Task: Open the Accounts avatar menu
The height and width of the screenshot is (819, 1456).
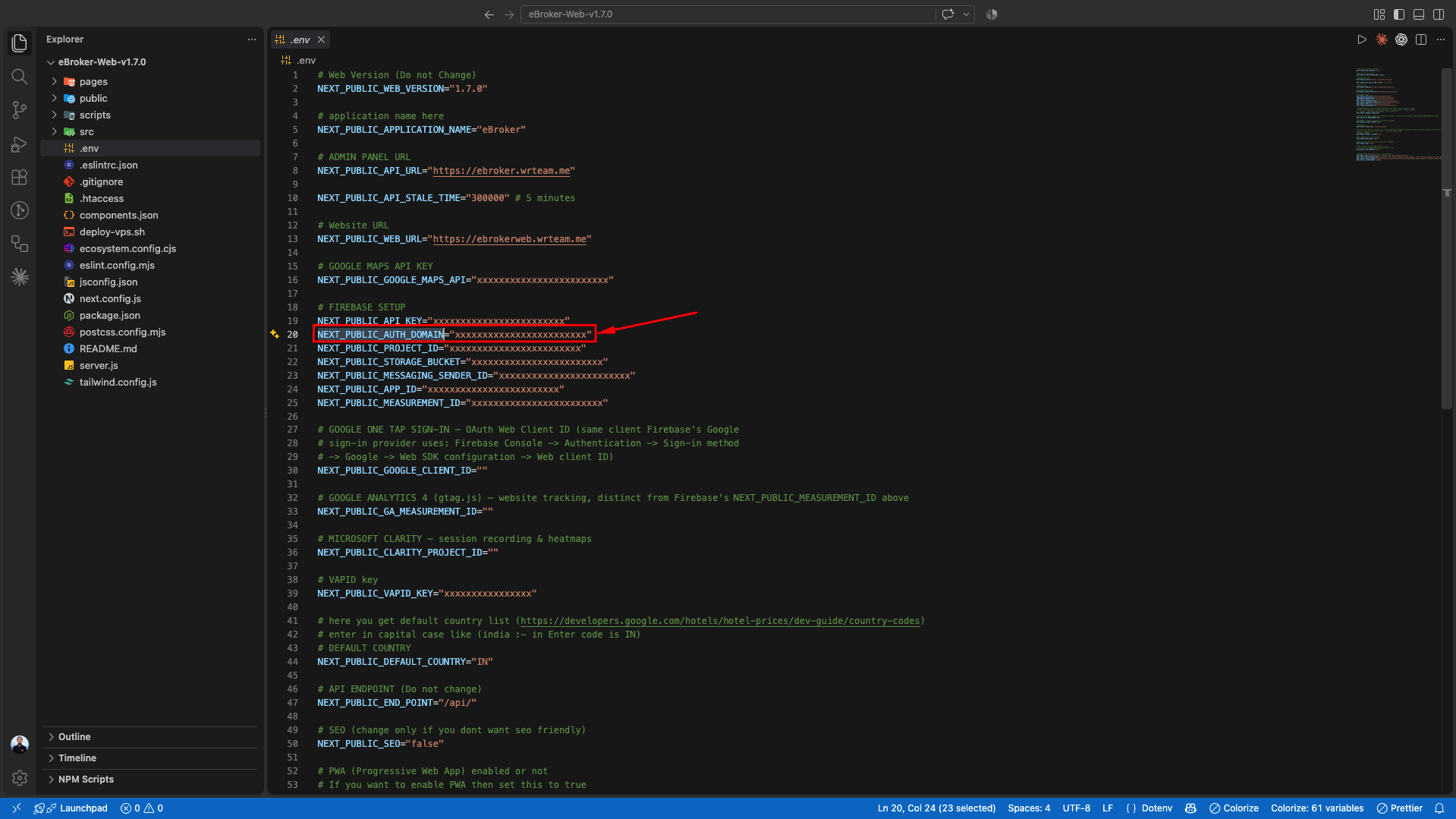Action: 20,745
